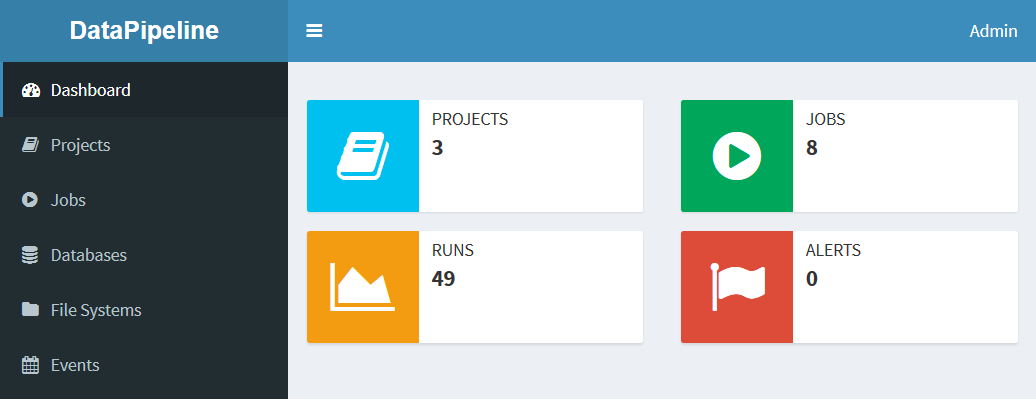Click the green play icon on the Jobs card
The image size is (1036, 399).
[x=737, y=156]
